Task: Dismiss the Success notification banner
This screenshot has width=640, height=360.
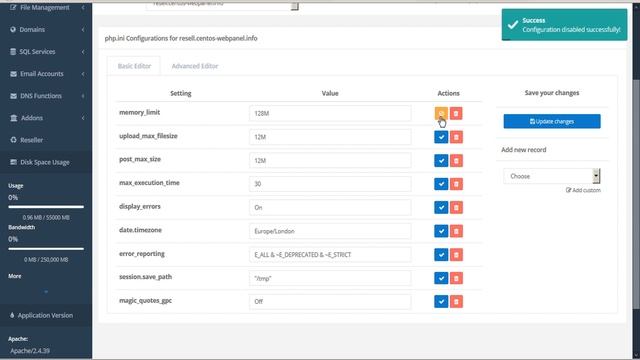Action: 564,25
